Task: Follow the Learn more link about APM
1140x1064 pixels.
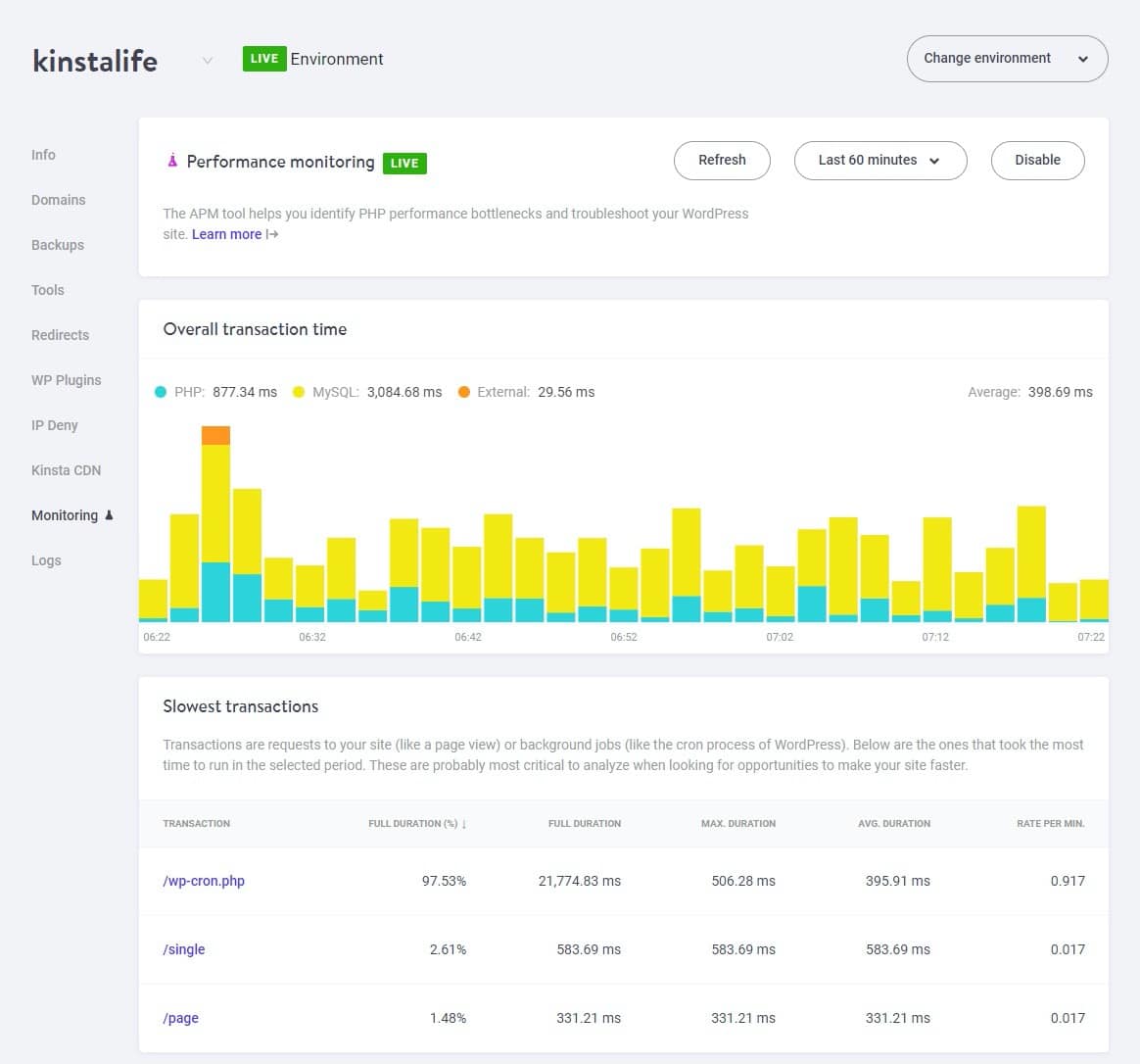Action: (x=227, y=234)
